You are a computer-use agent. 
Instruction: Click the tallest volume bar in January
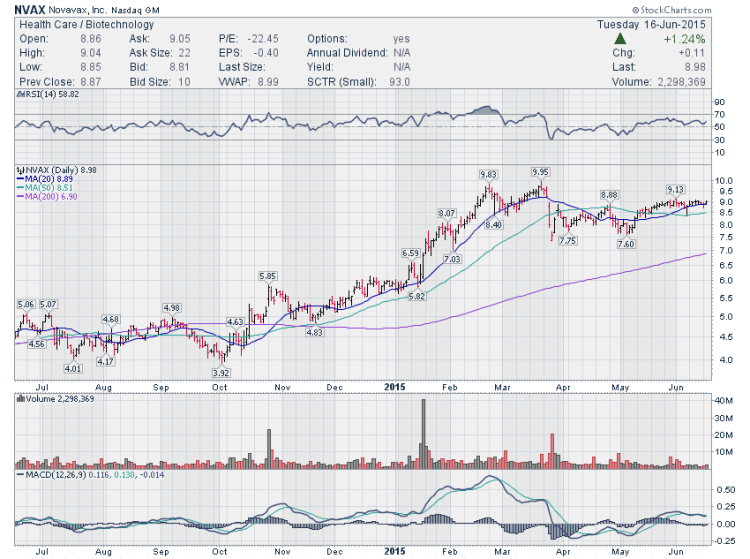click(x=423, y=434)
